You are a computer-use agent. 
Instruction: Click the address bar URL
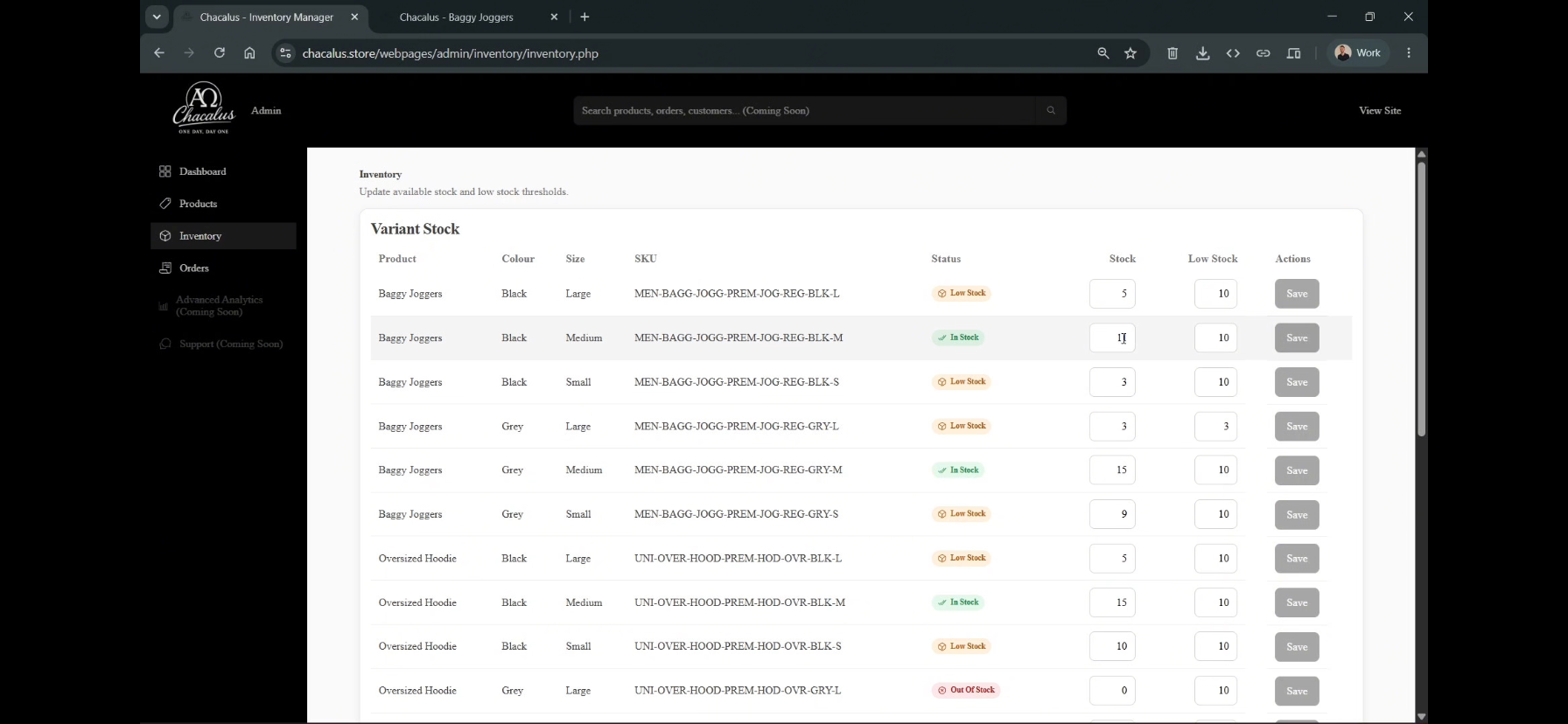click(451, 54)
